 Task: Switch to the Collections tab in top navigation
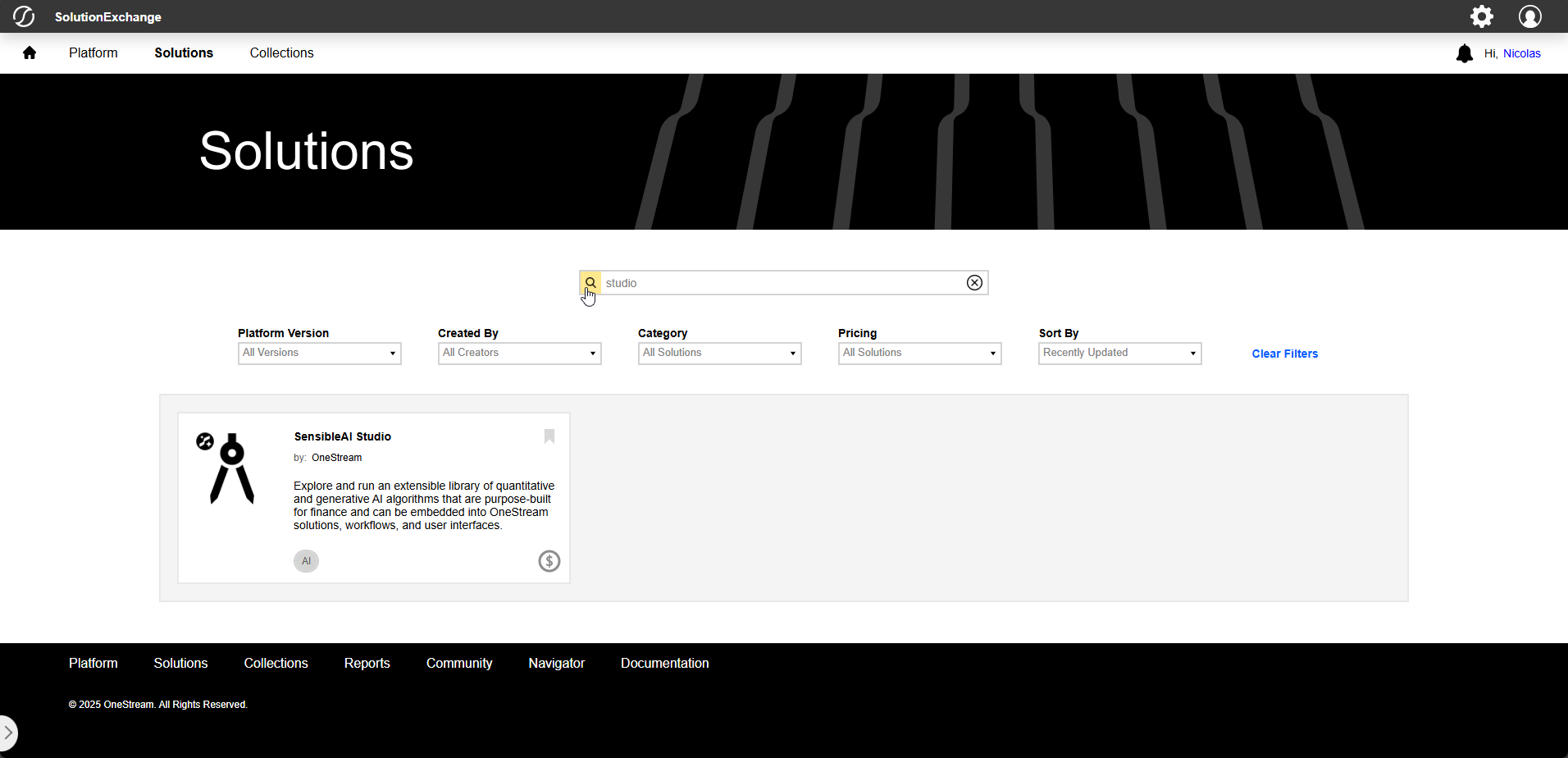pyautogui.click(x=281, y=53)
